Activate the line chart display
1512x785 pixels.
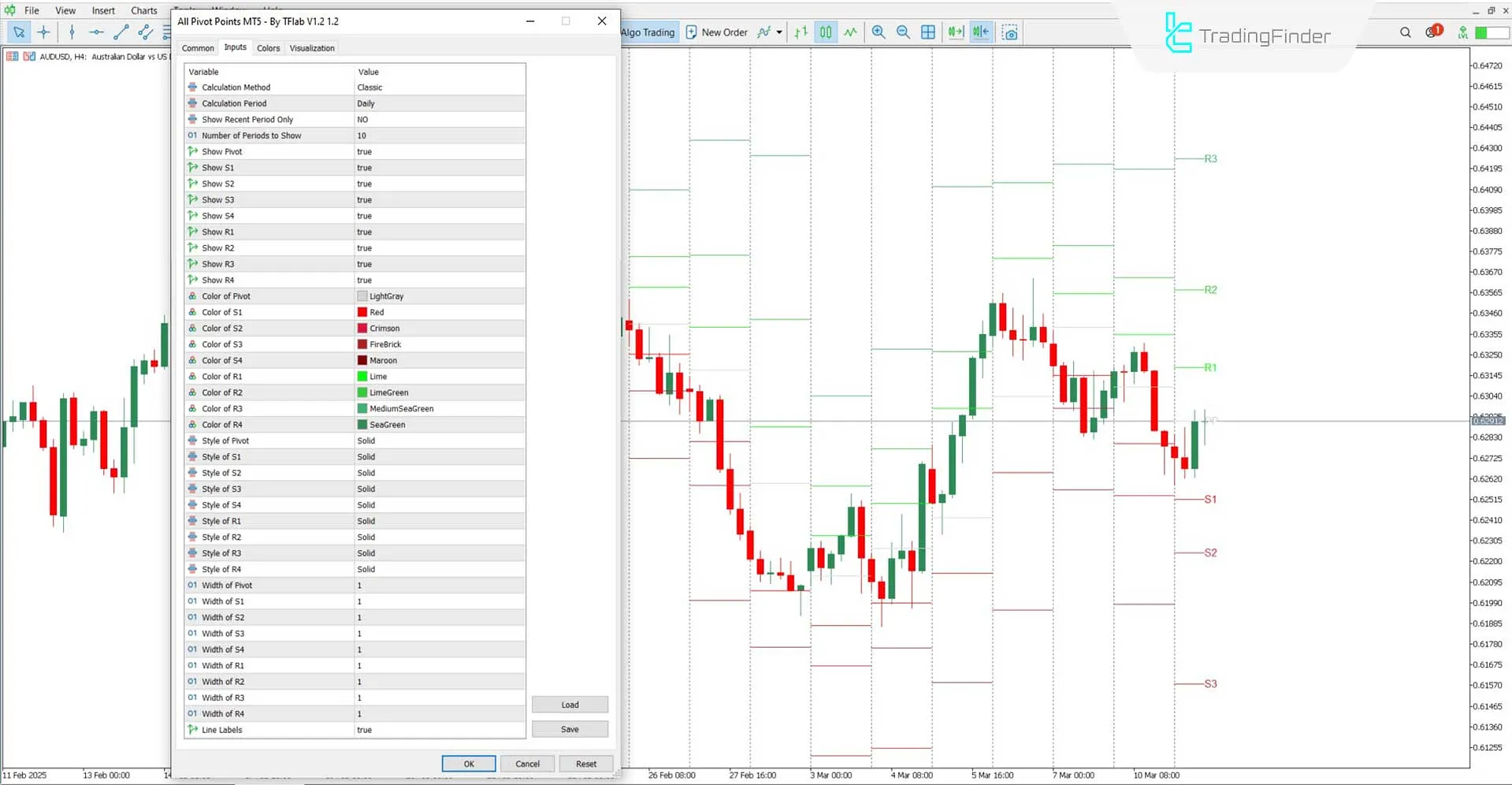(x=850, y=32)
